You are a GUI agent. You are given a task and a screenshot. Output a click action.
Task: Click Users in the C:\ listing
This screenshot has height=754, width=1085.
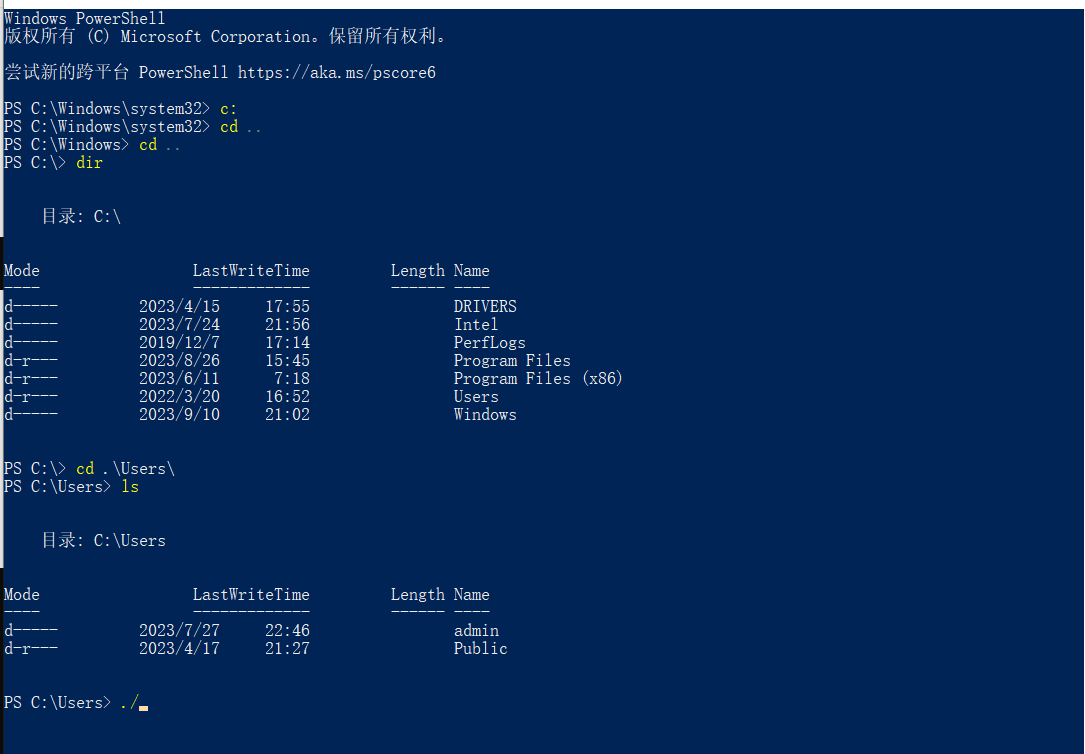(x=476, y=397)
